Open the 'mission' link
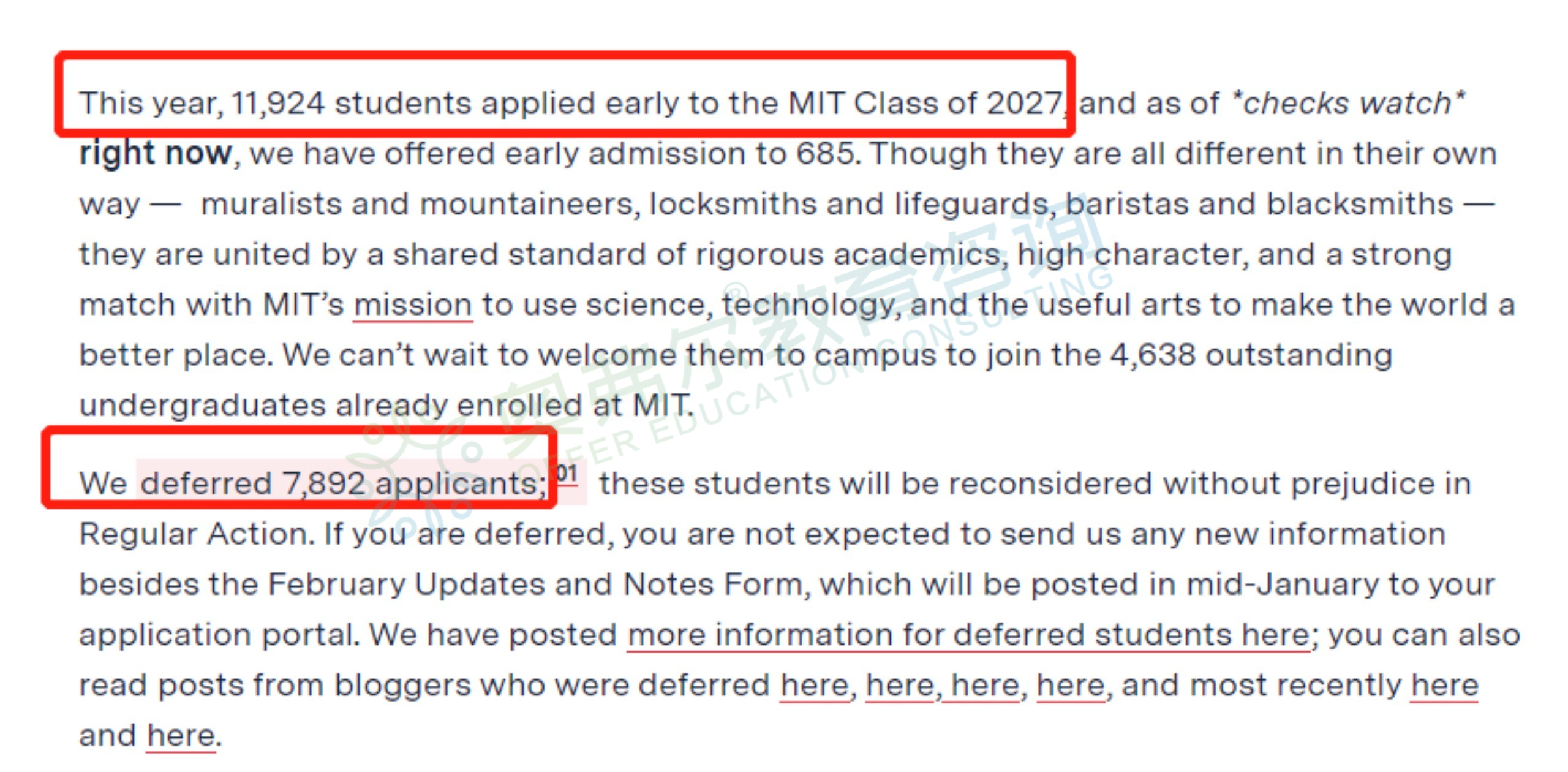The width and height of the screenshot is (1568, 772). (x=413, y=305)
